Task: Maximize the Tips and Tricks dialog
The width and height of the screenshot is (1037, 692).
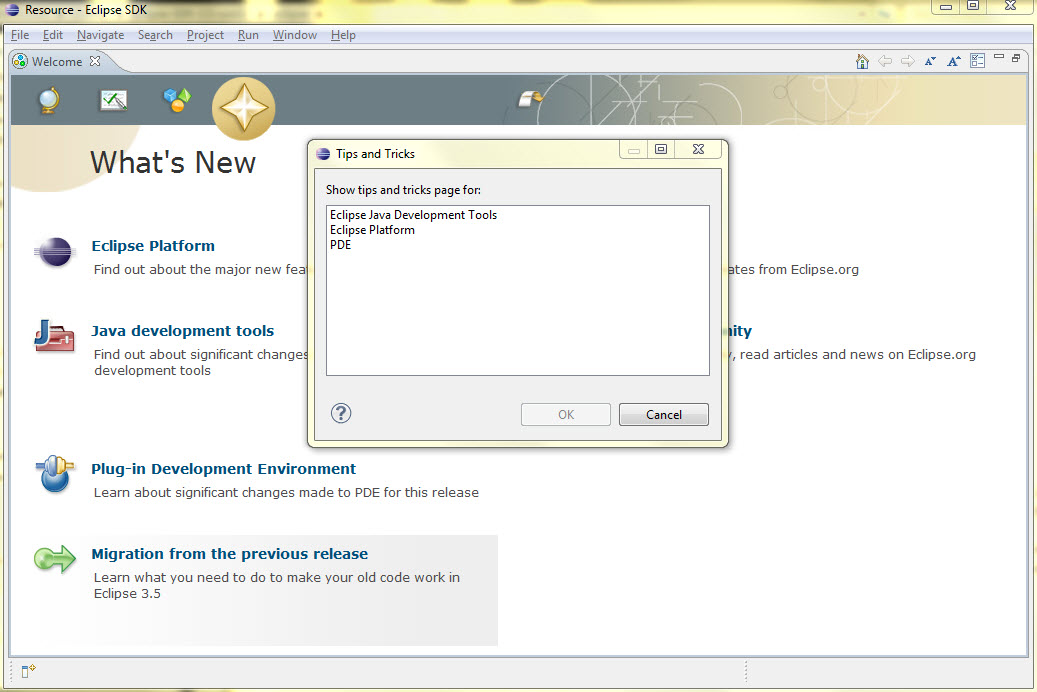Action: click(x=661, y=149)
